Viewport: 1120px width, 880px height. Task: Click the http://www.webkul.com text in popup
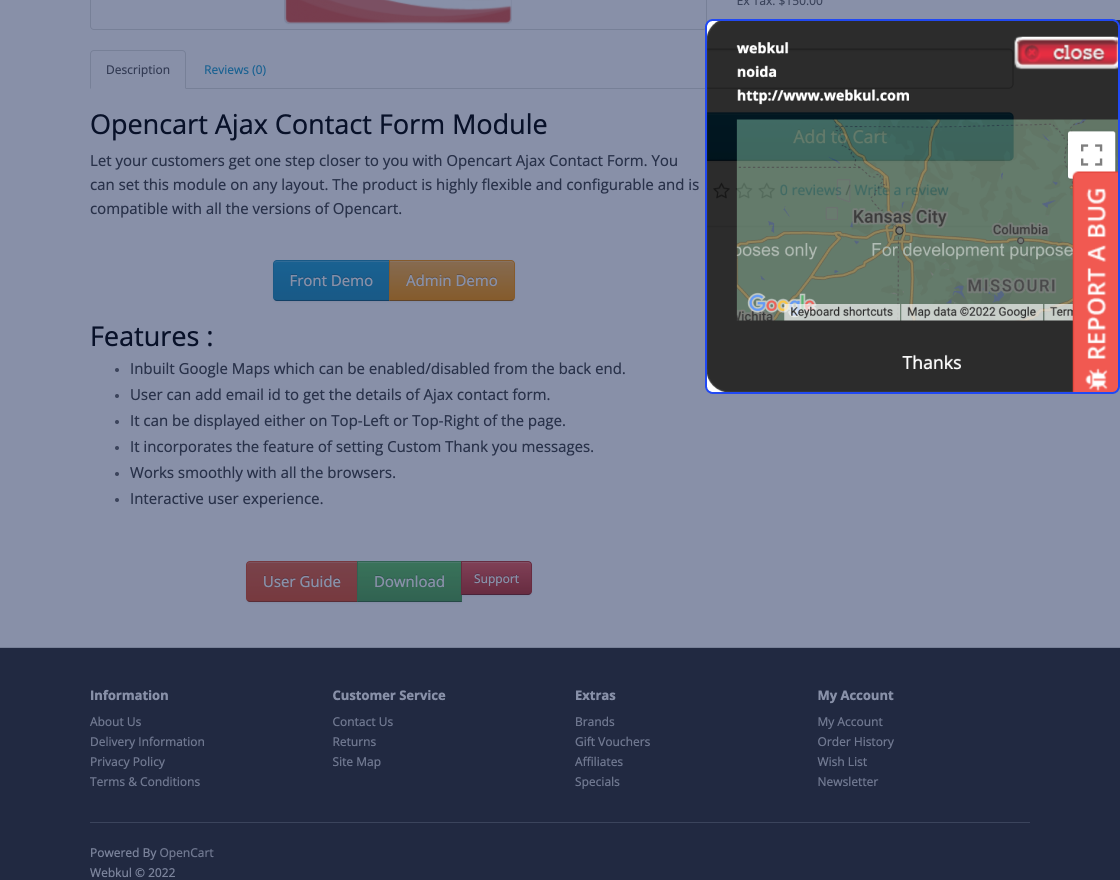823,95
